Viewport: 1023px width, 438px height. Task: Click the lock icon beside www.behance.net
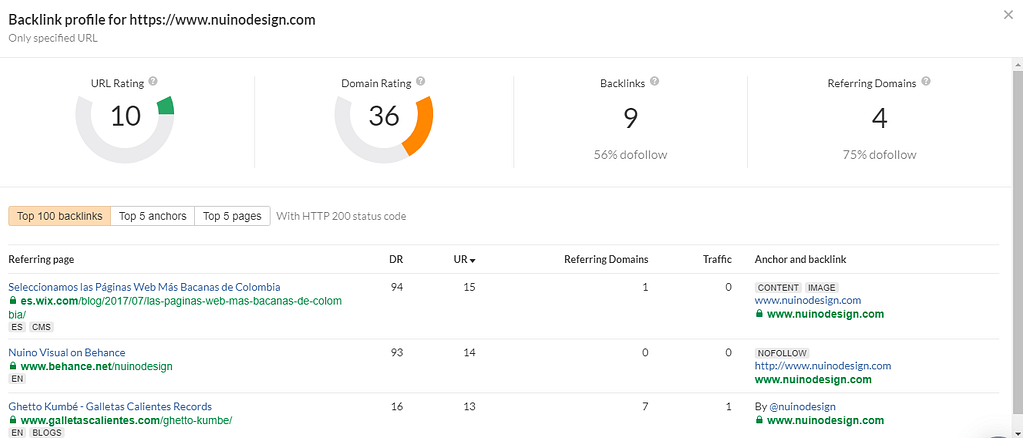tap(12, 366)
